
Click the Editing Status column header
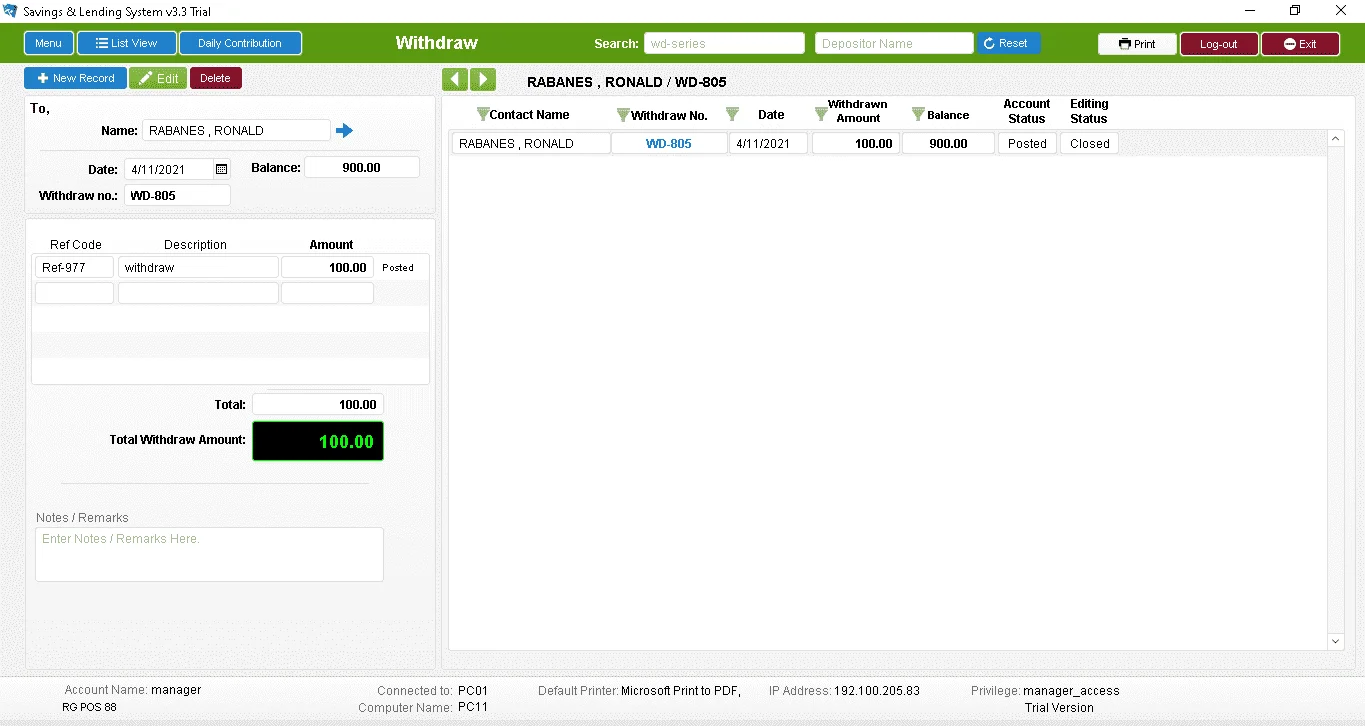pyautogui.click(x=1089, y=111)
